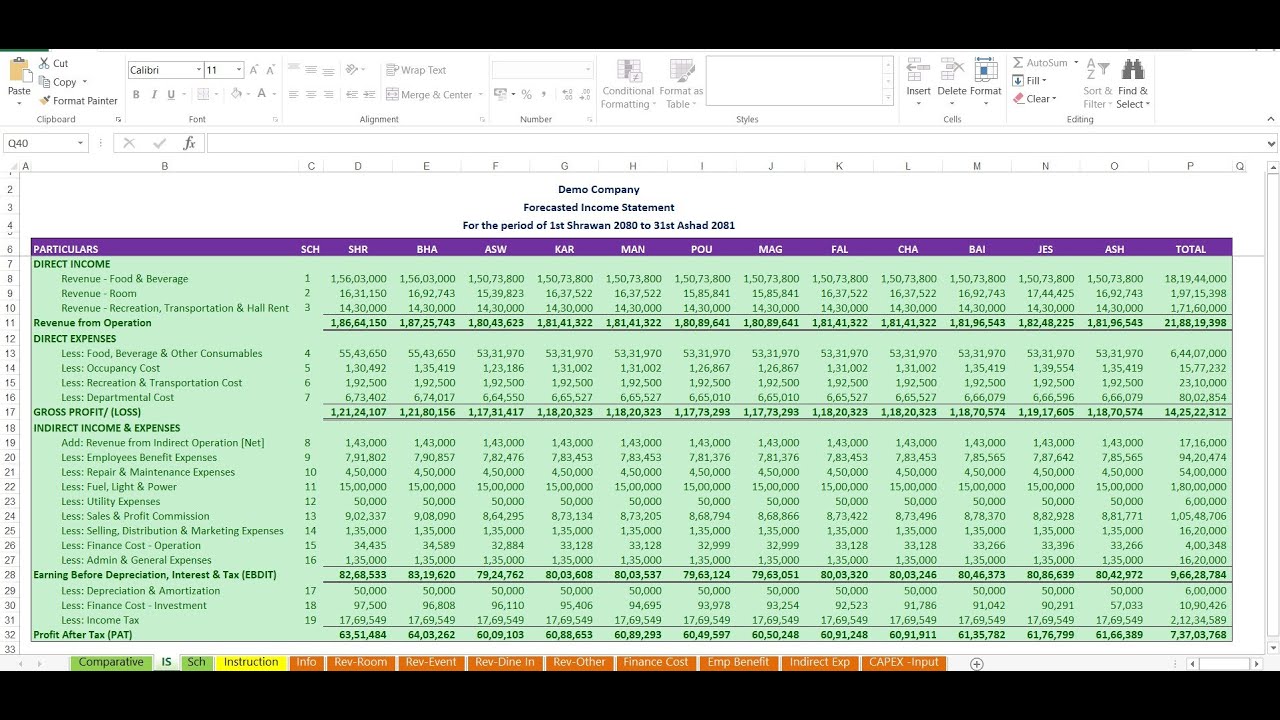
Task: Open the Font dialog launcher
Action: [274, 119]
